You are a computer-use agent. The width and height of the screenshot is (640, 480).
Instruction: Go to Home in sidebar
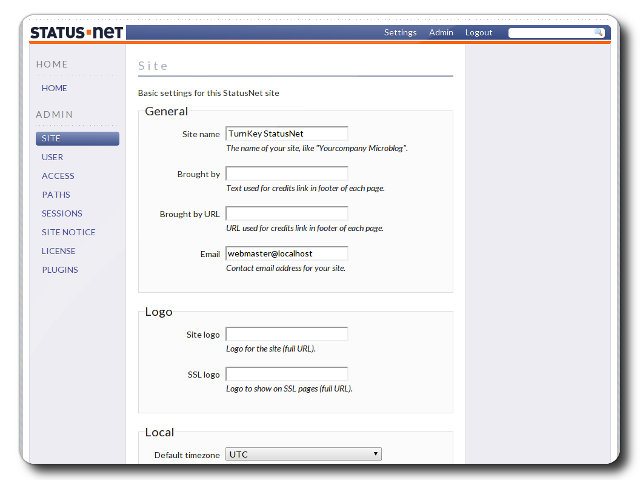point(54,88)
